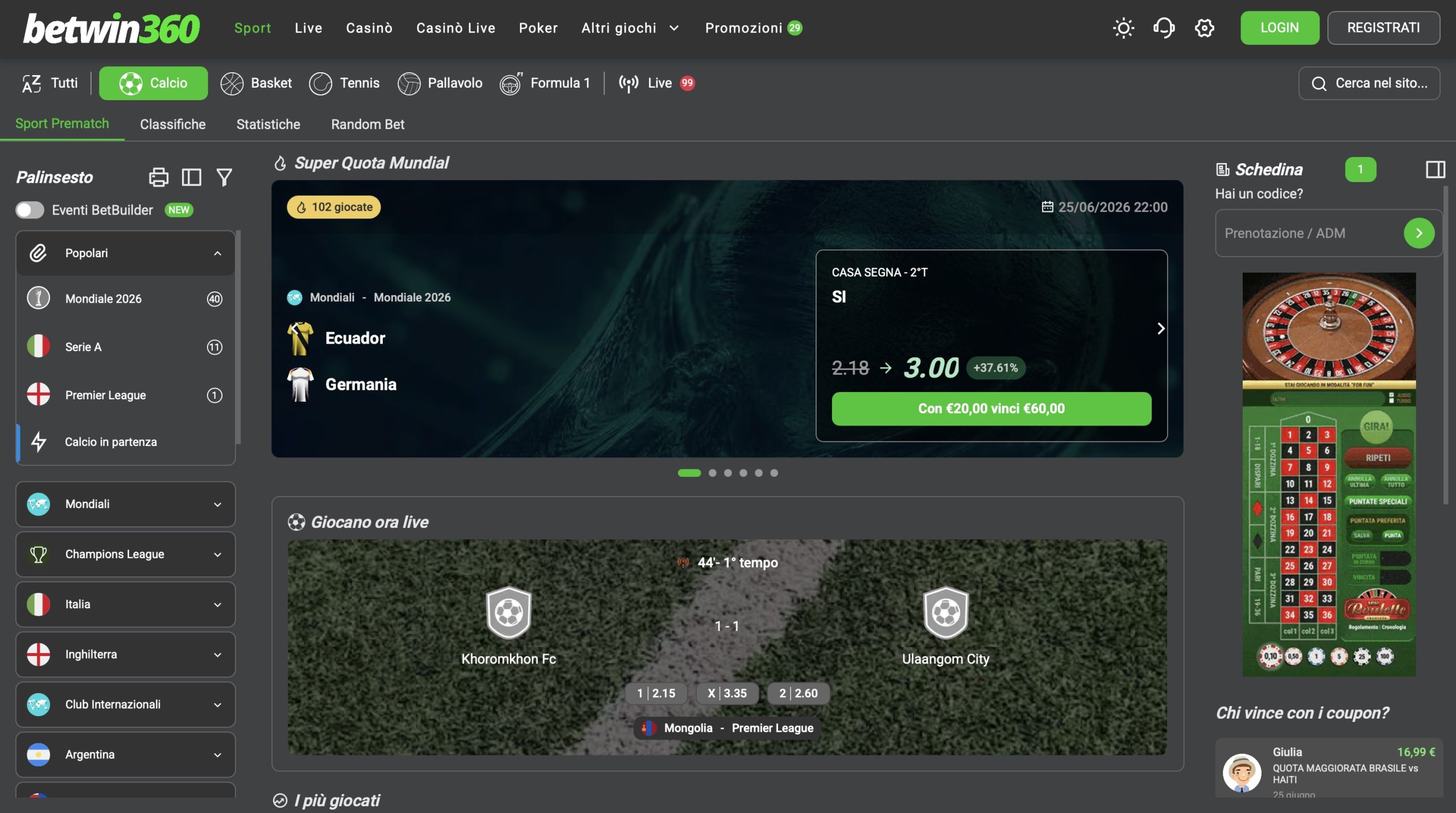
Task: Click the Cerca nel sito search field
Action: (x=1369, y=83)
